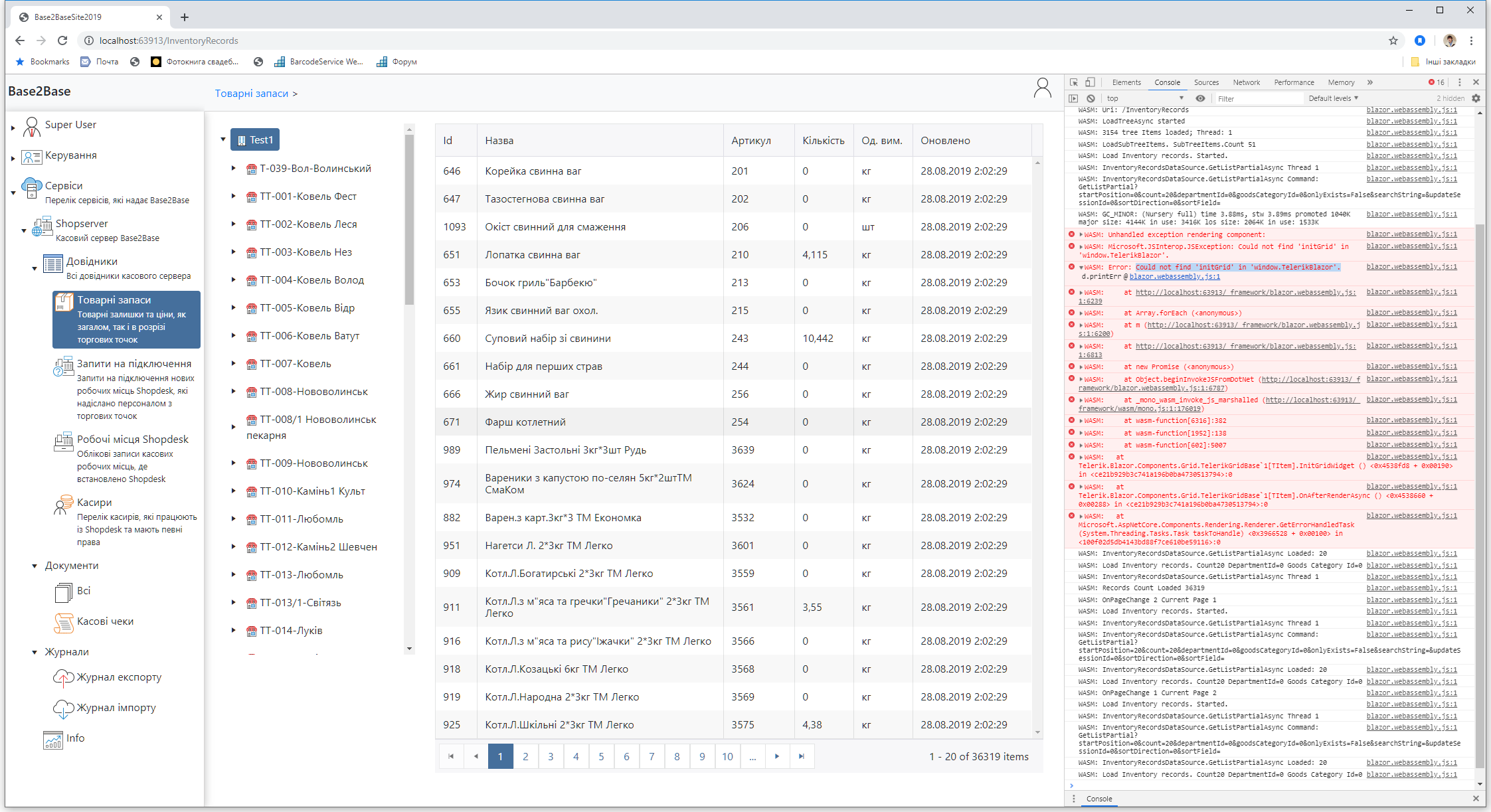Screen dimensions: 1491x812
Task: Switch to the Network tab
Action: (x=1246, y=82)
